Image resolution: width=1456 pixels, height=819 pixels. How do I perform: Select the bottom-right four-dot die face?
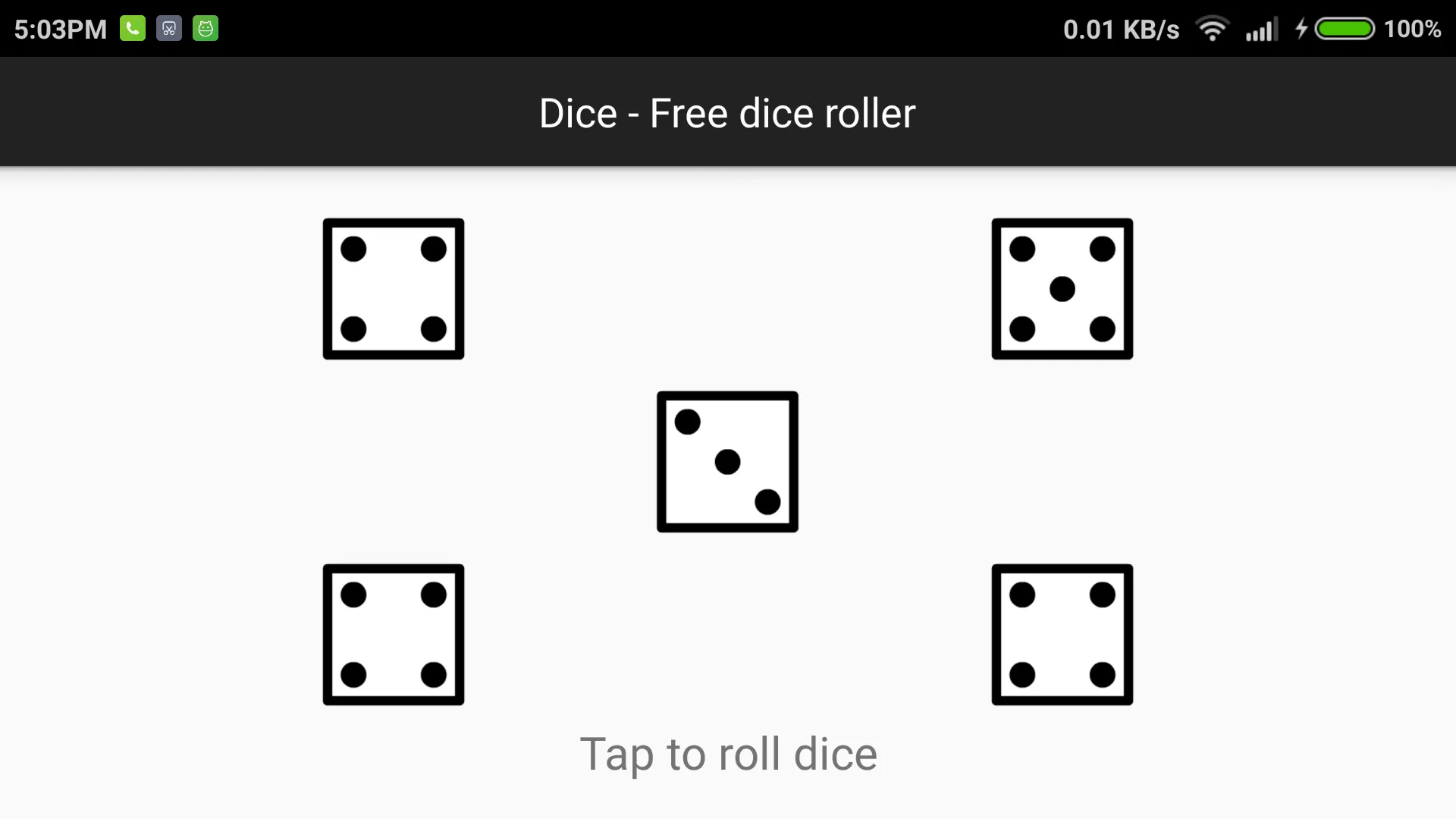tap(1062, 635)
